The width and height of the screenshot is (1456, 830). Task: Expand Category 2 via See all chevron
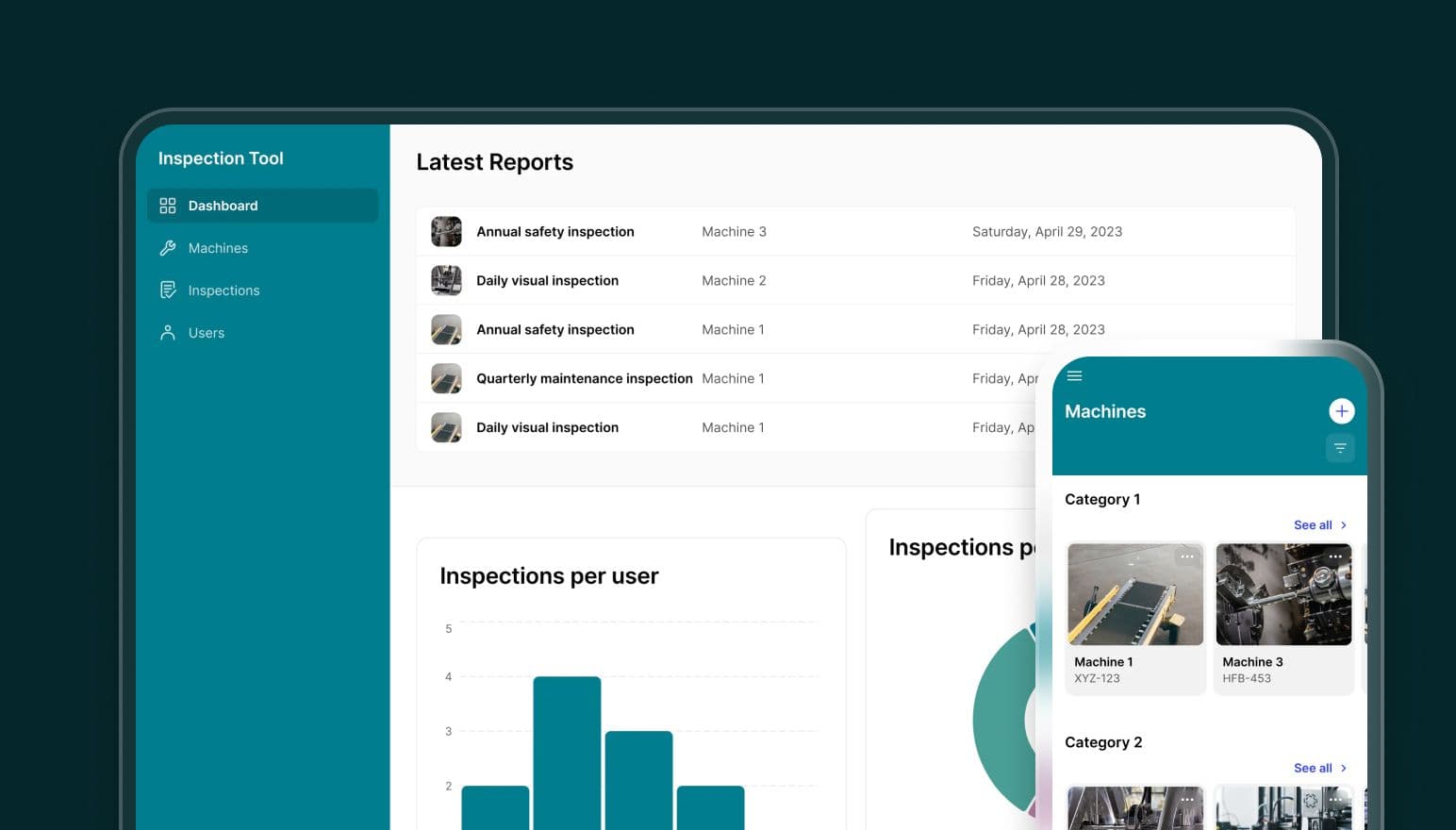click(x=1344, y=769)
